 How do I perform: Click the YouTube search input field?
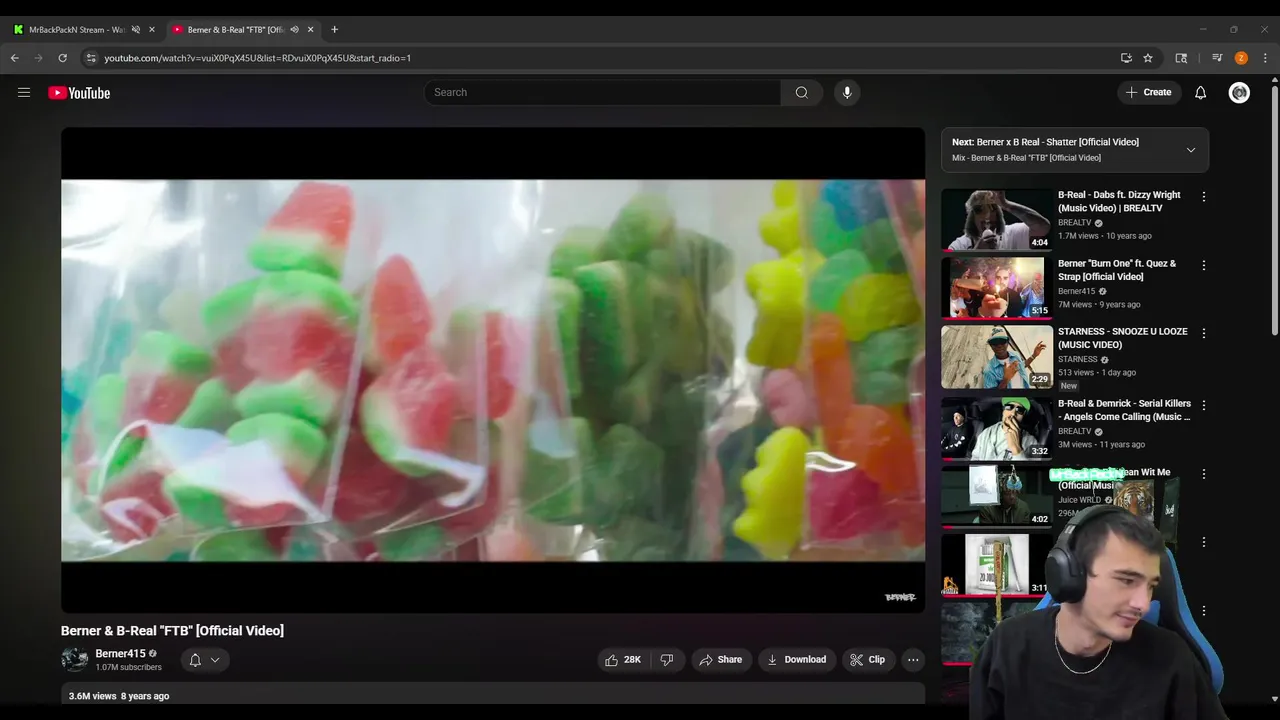point(602,92)
